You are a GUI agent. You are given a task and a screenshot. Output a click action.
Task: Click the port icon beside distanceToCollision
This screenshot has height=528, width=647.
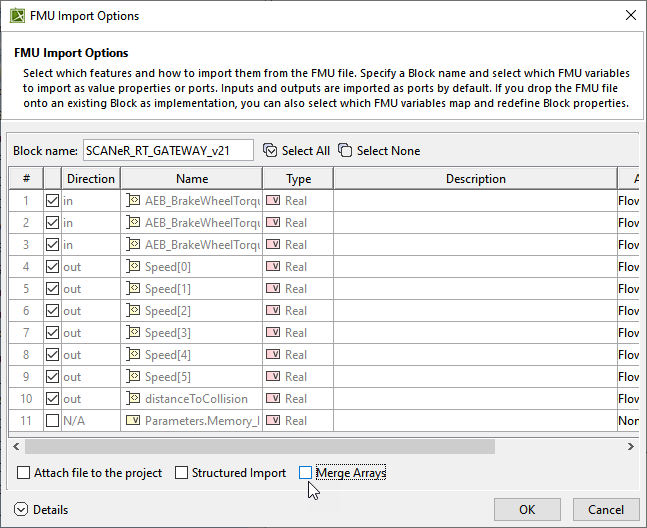[133, 399]
